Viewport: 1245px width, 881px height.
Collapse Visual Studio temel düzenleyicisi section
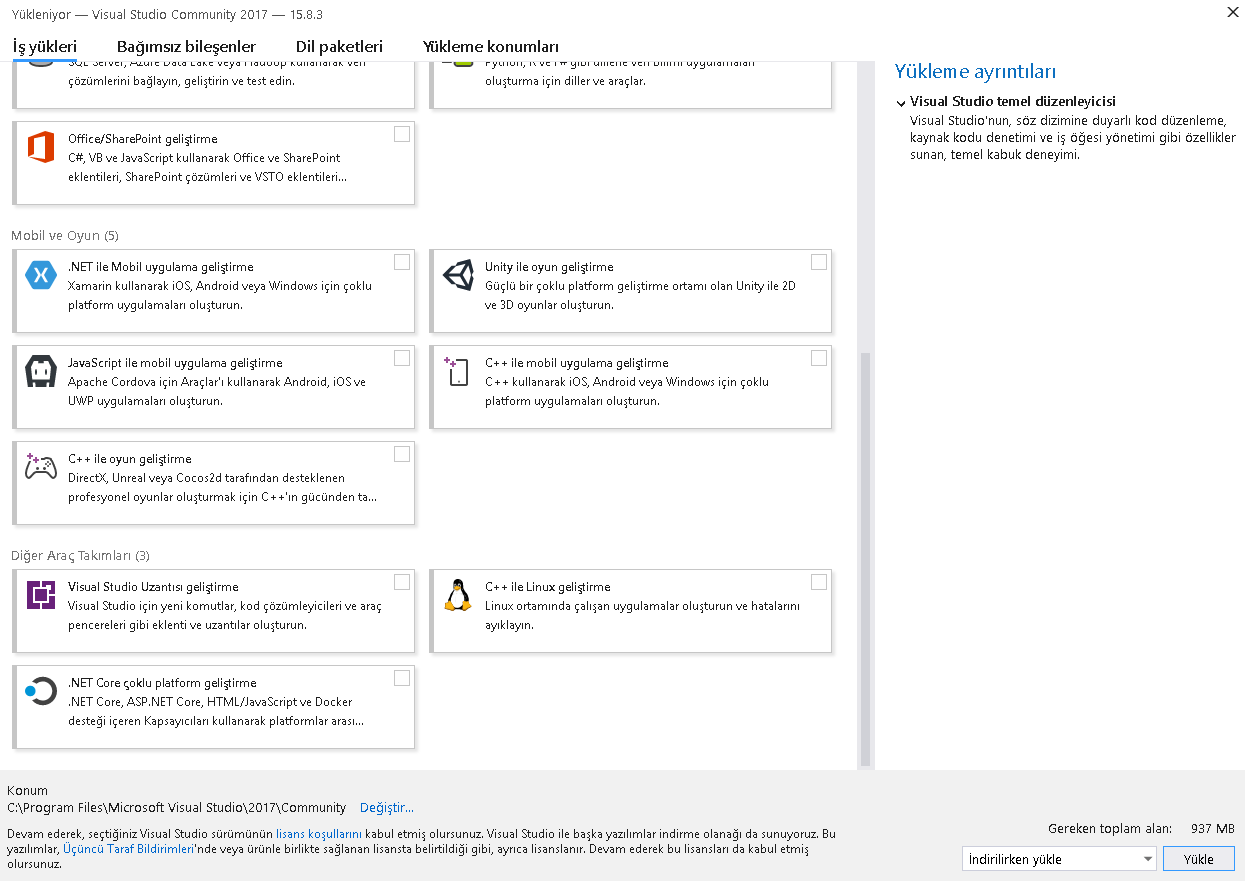point(901,102)
